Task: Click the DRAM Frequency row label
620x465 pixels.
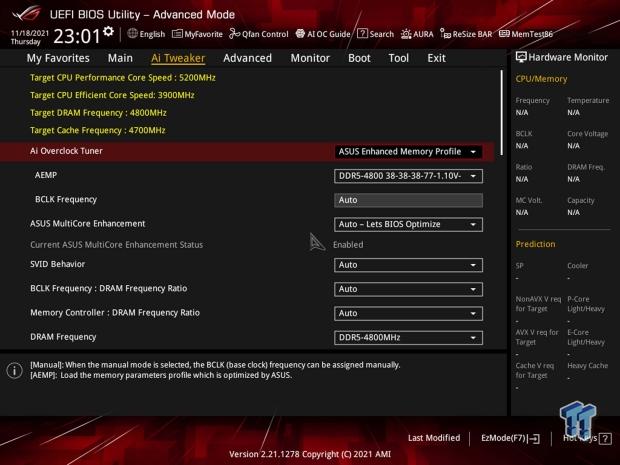Action: point(63,337)
